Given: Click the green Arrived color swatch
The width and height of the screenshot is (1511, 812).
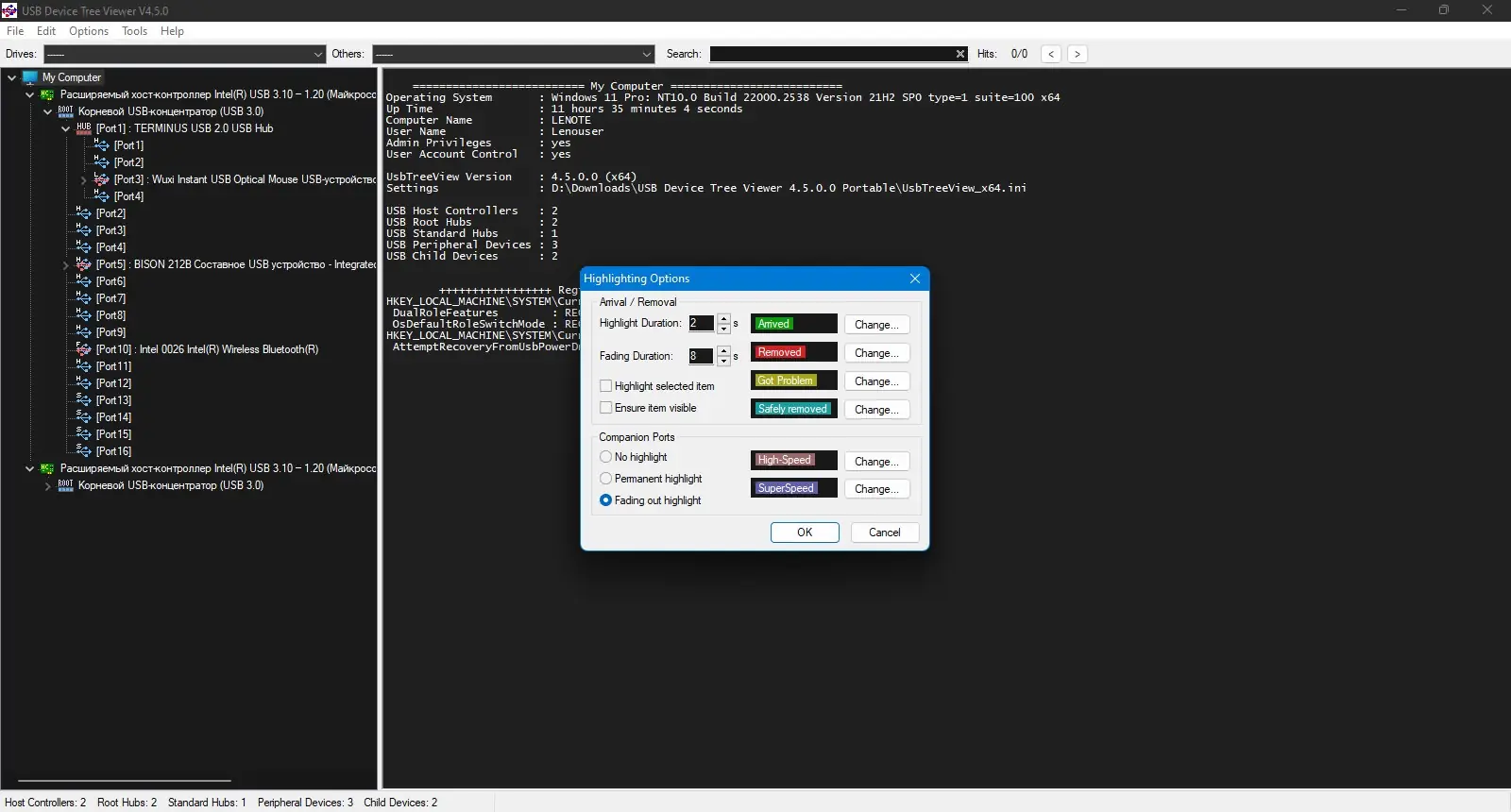Looking at the screenshot, I should pos(794,324).
